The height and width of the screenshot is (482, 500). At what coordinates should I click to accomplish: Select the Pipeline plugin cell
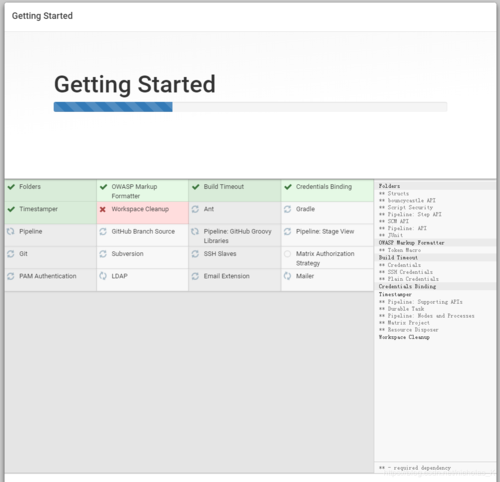click(x=51, y=235)
